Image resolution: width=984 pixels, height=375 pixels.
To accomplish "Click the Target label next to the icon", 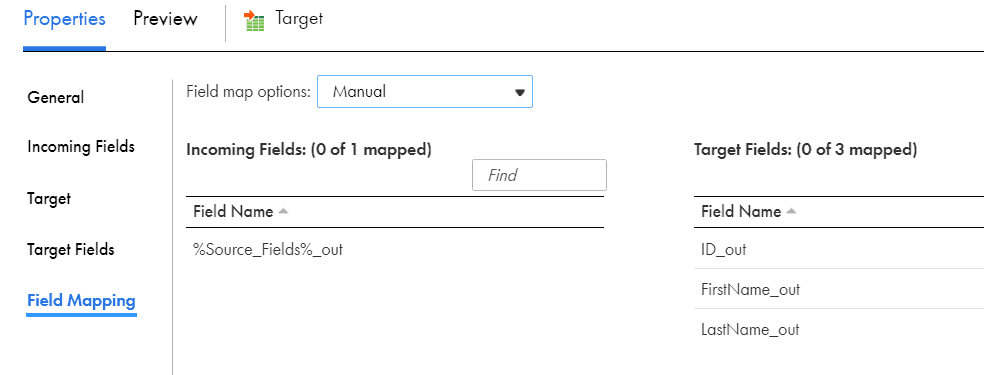I will pos(299,19).
